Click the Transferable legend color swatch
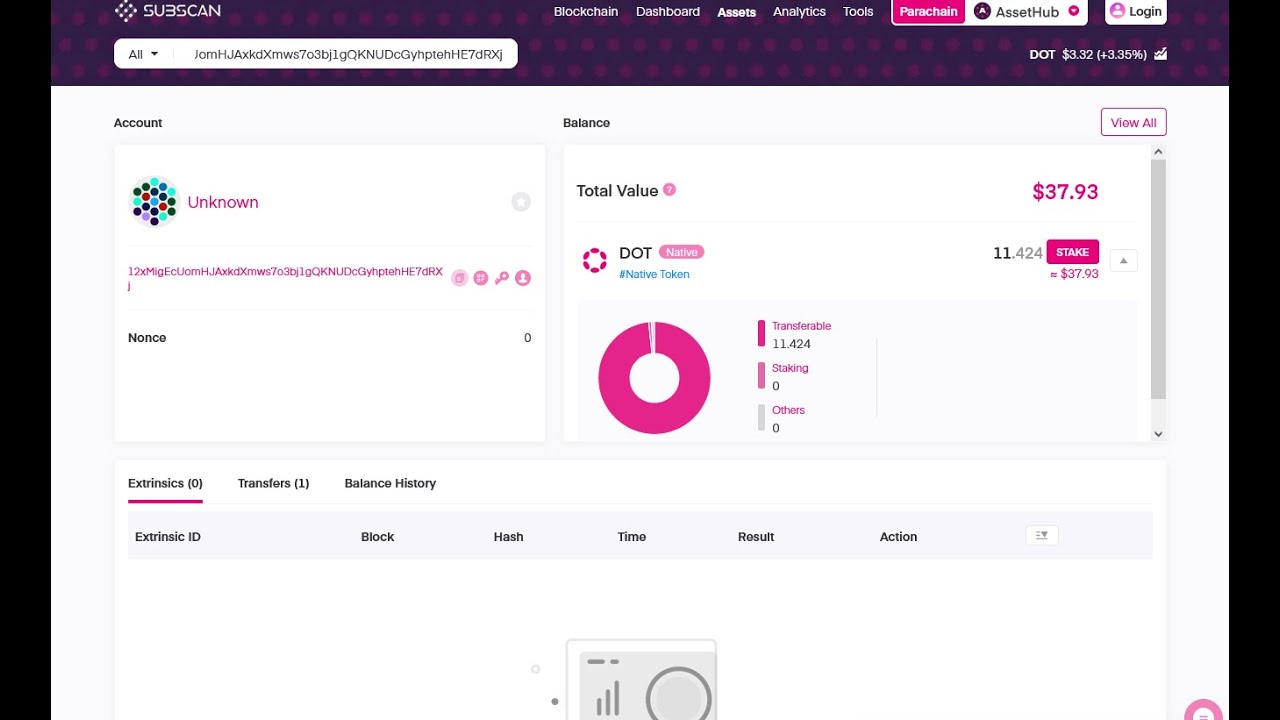The image size is (1280, 720). click(x=761, y=333)
